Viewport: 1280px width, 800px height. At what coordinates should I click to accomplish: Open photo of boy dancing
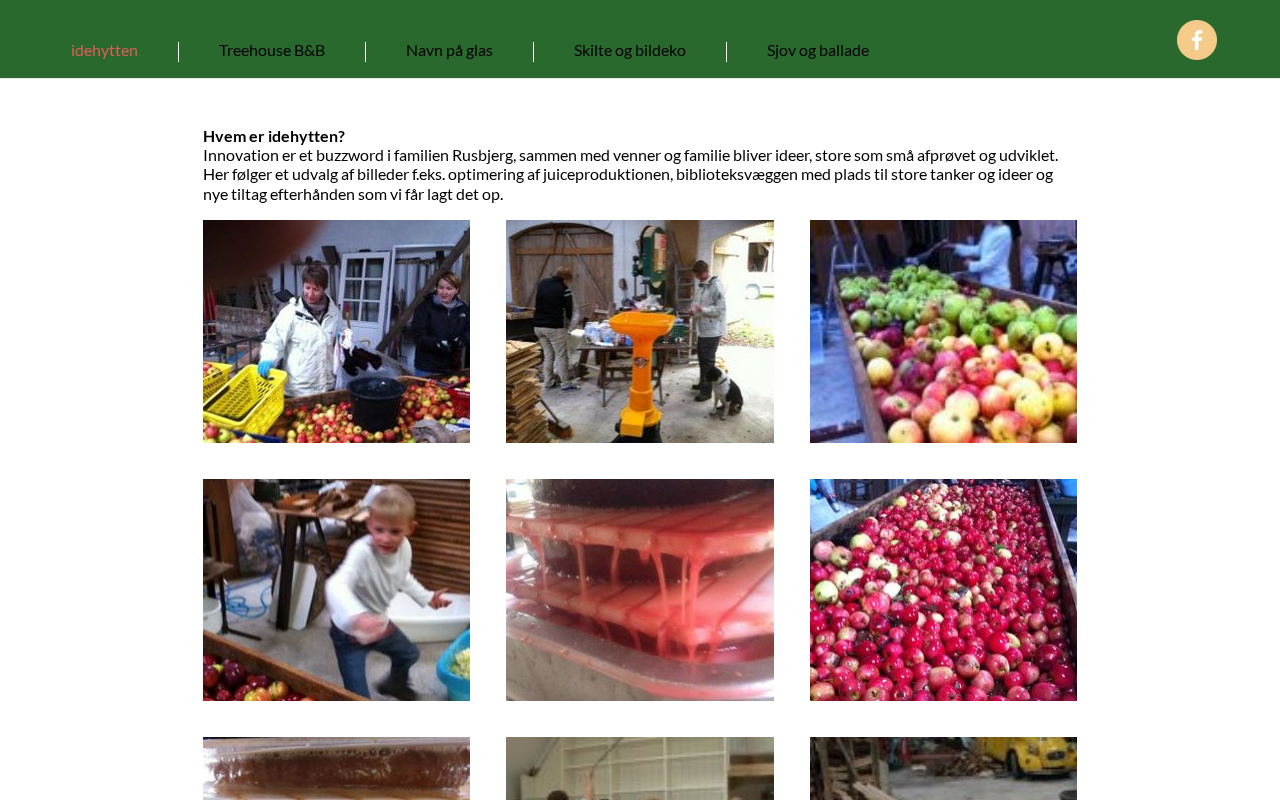click(x=336, y=590)
